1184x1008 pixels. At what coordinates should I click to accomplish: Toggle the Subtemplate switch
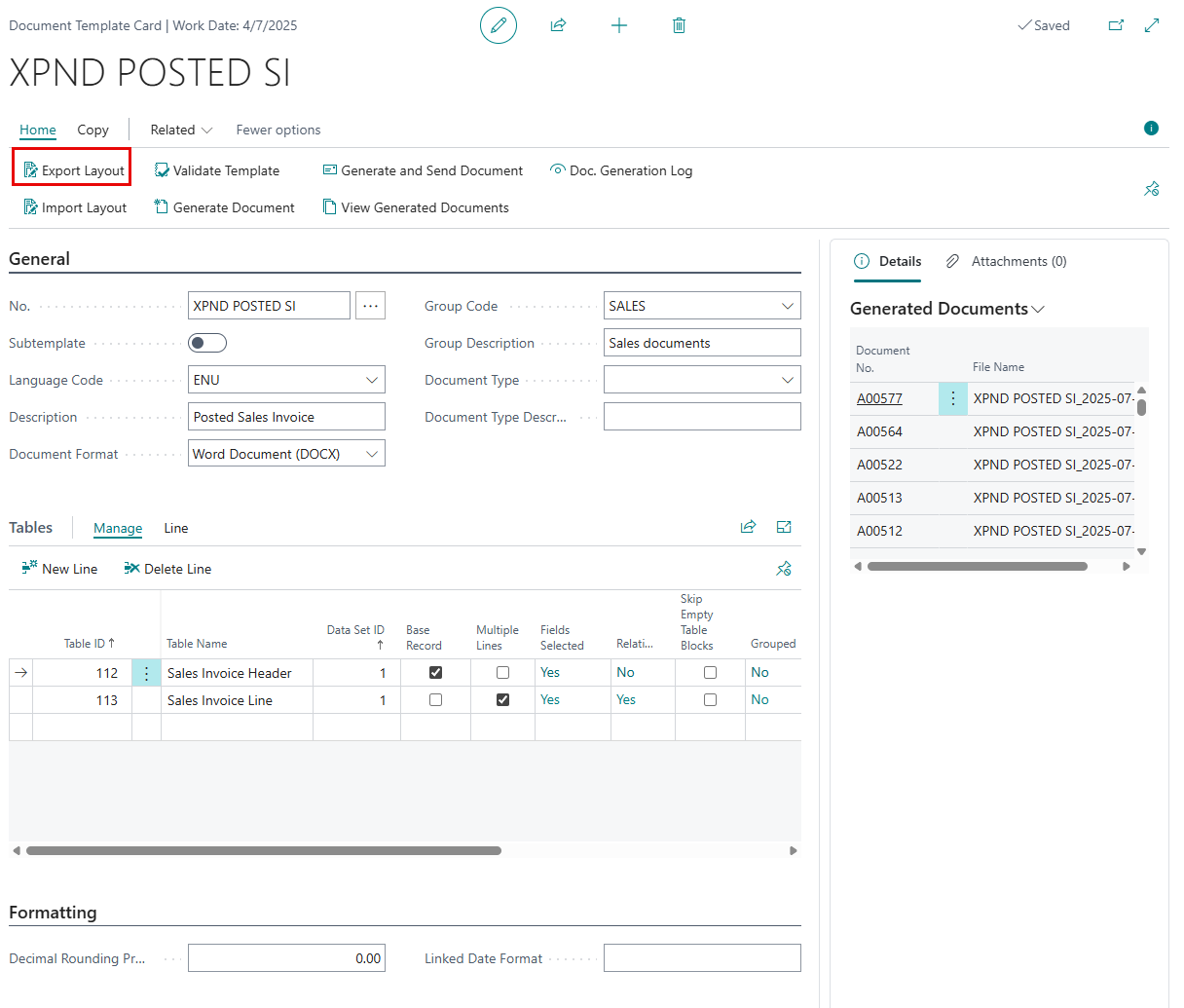click(x=207, y=343)
